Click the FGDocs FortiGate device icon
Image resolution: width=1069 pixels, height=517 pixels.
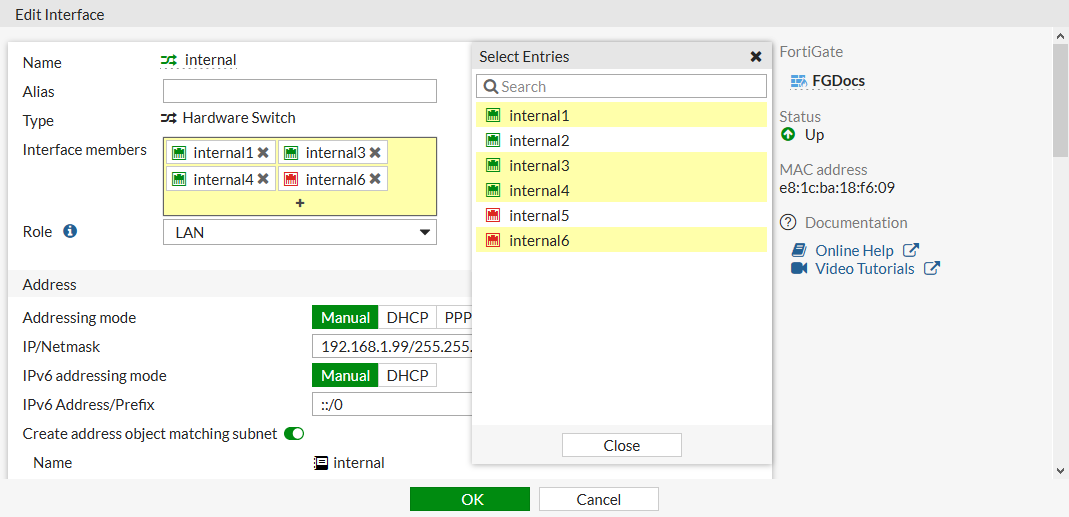tap(798, 81)
